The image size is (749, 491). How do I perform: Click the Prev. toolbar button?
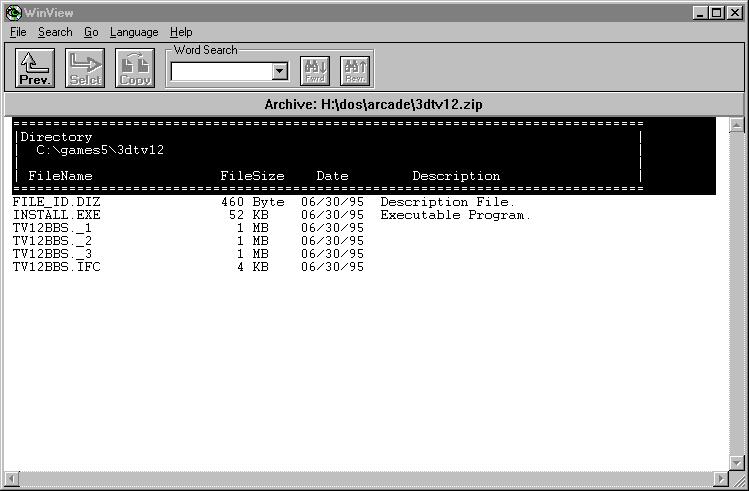35,68
